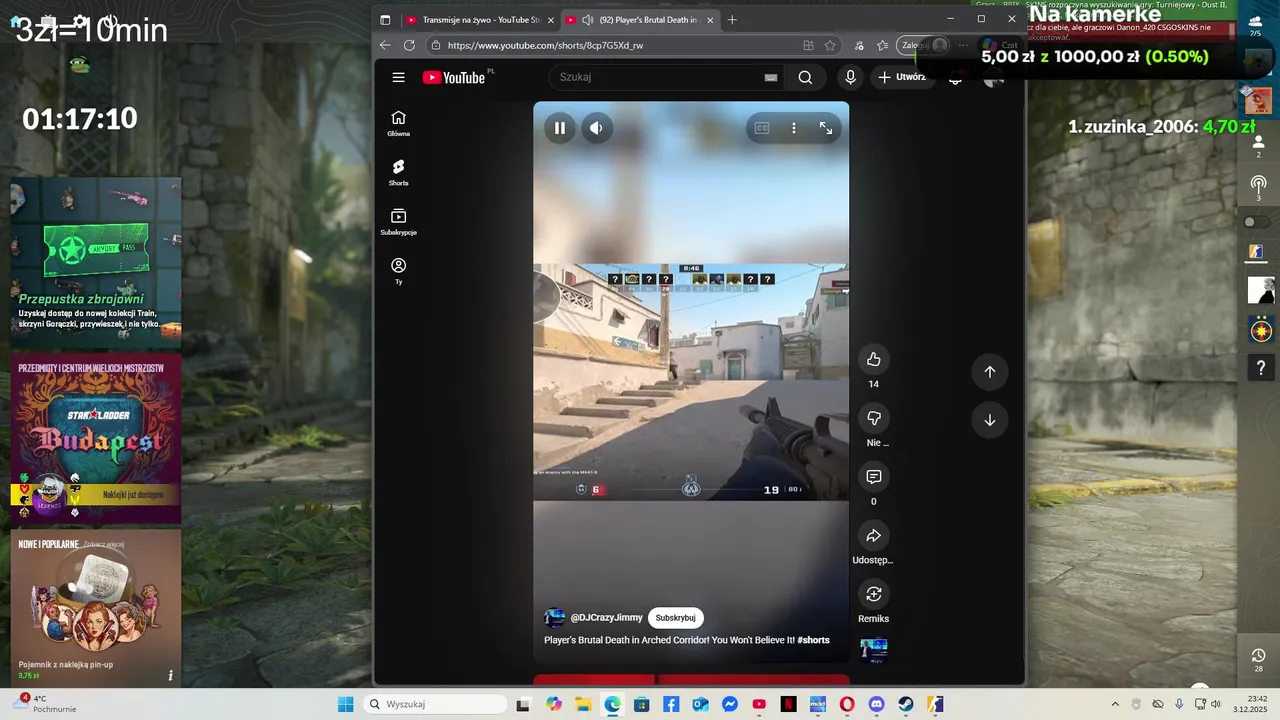Open the Short's three-dot options menu

[794, 128]
